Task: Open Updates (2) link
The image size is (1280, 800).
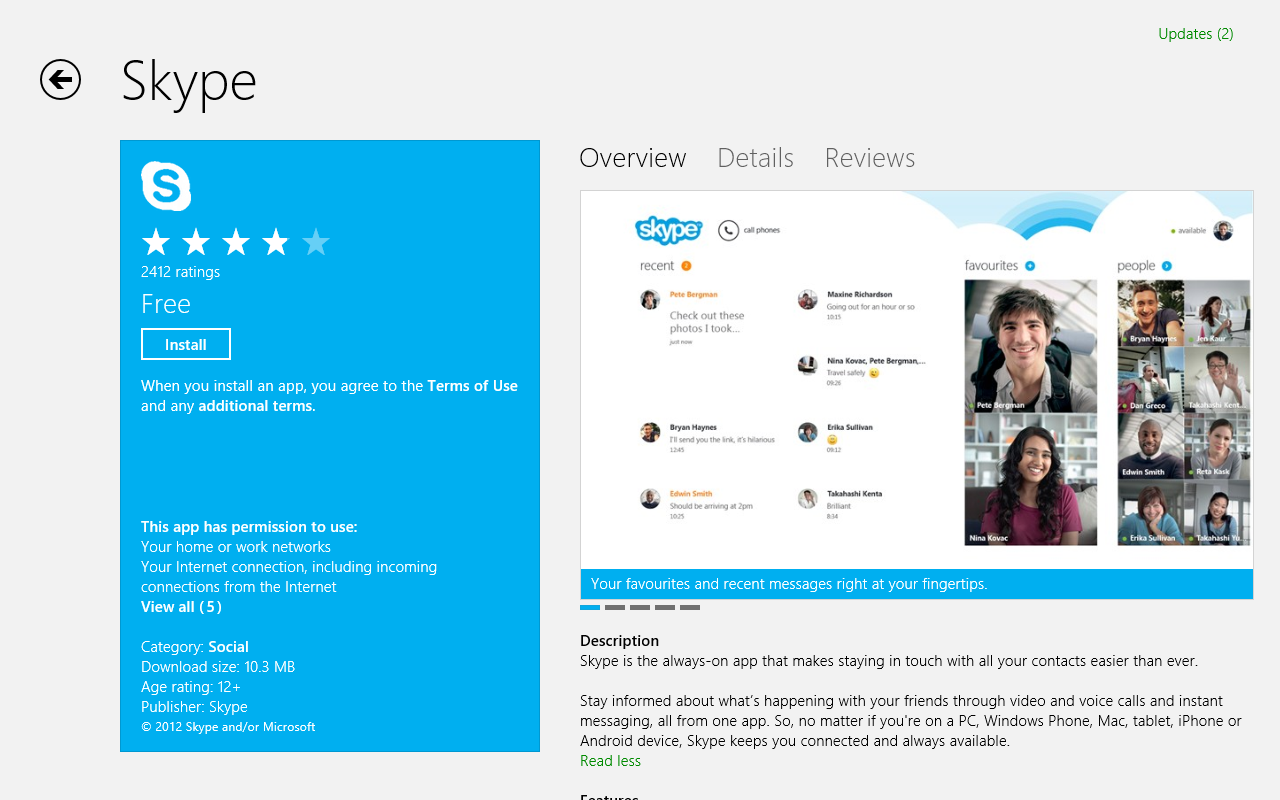Action: click(1195, 34)
